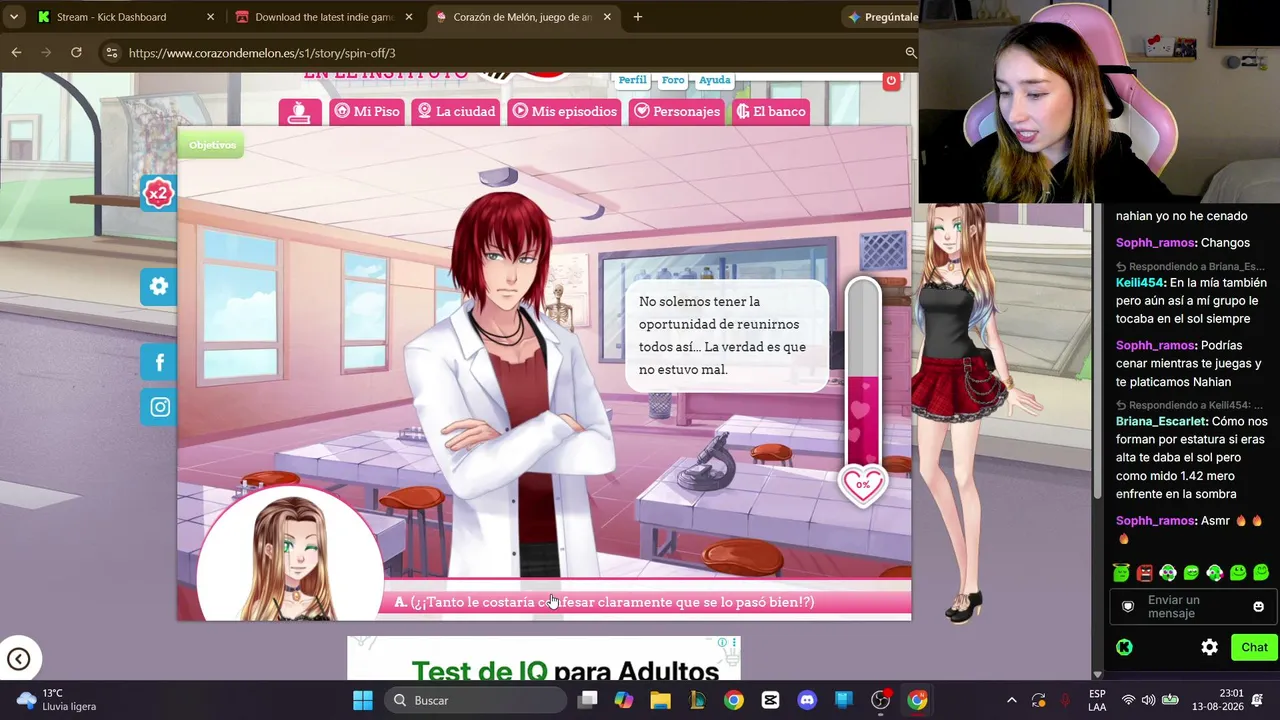Open game settings gear on left sidebar
This screenshot has width=1280, height=720.
pyautogui.click(x=159, y=287)
